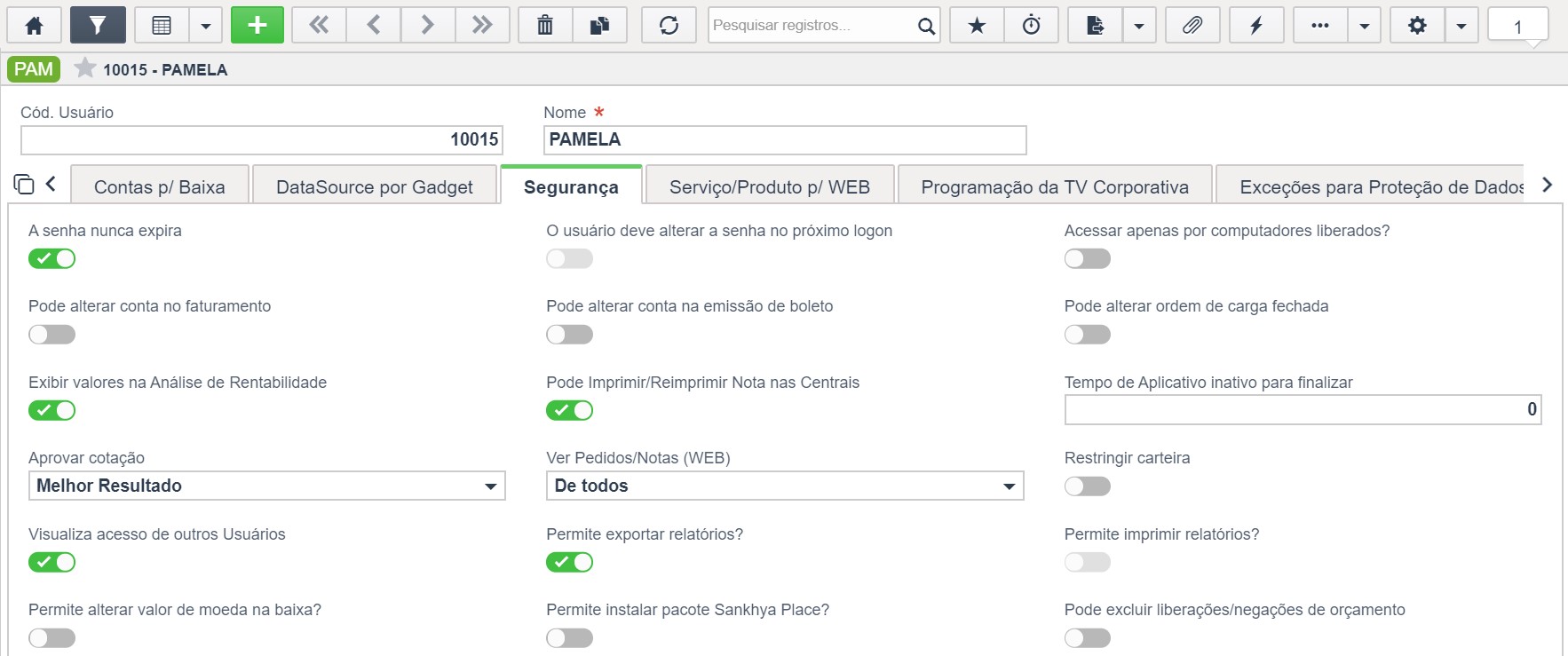Favorite PAMELA record using the star

(x=85, y=68)
